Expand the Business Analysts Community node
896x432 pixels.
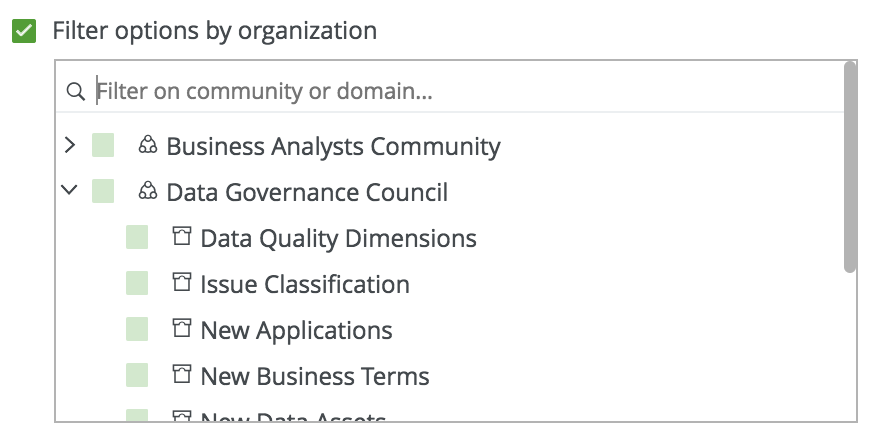pos(69,146)
